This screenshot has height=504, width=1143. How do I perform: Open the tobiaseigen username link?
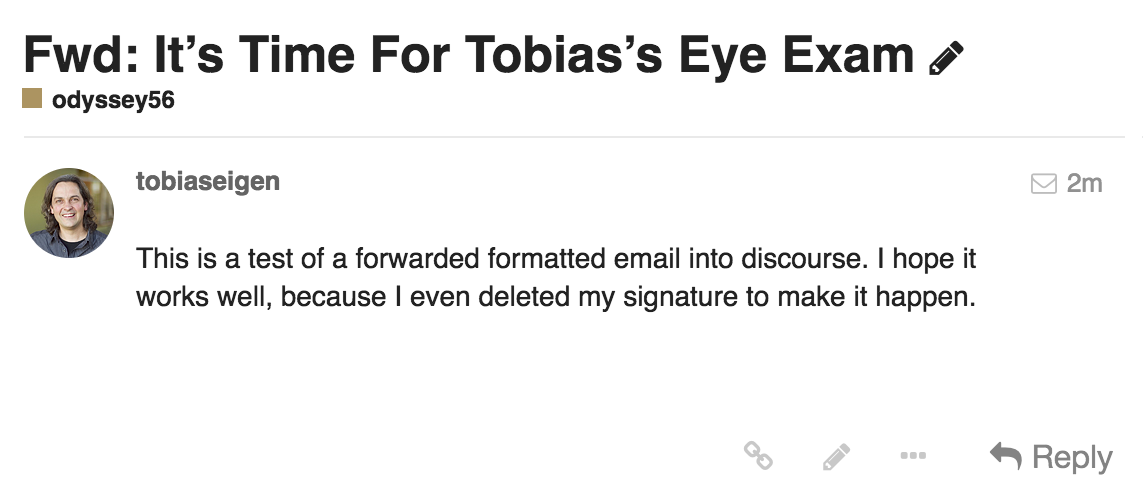click(208, 182)
